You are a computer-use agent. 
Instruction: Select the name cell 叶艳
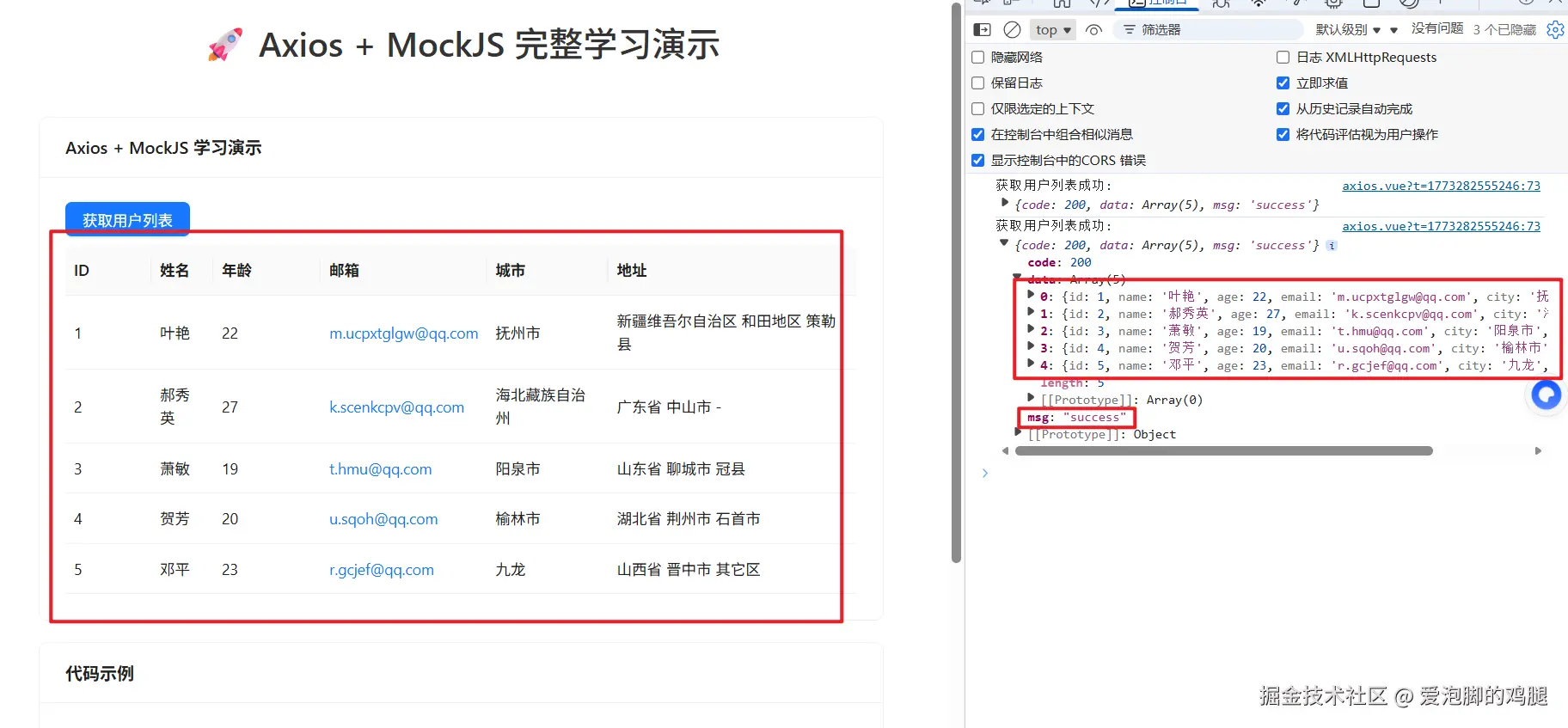point(175,333)
